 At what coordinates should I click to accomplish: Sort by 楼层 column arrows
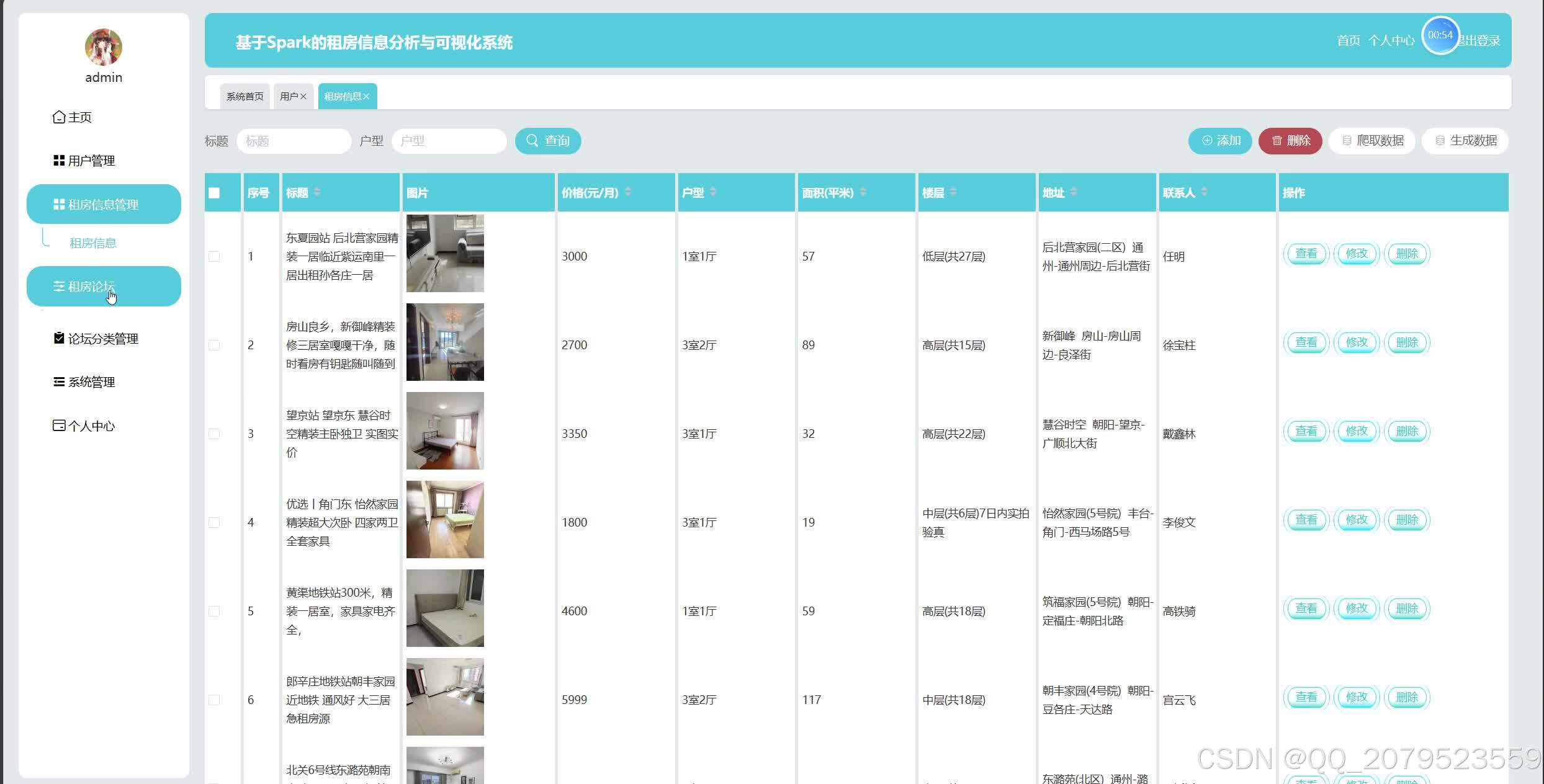[x=953, y=192]
